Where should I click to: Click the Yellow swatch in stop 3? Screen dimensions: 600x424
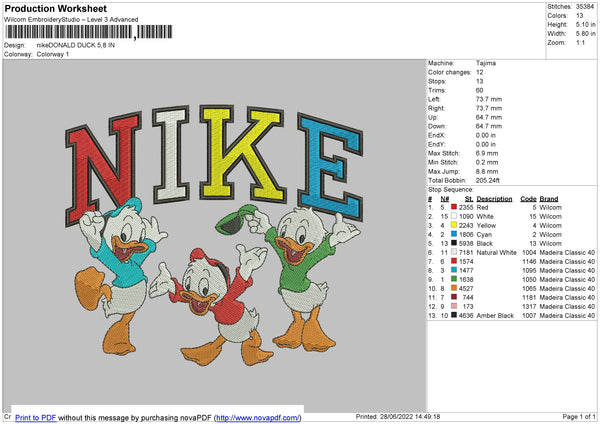[454, 225]
